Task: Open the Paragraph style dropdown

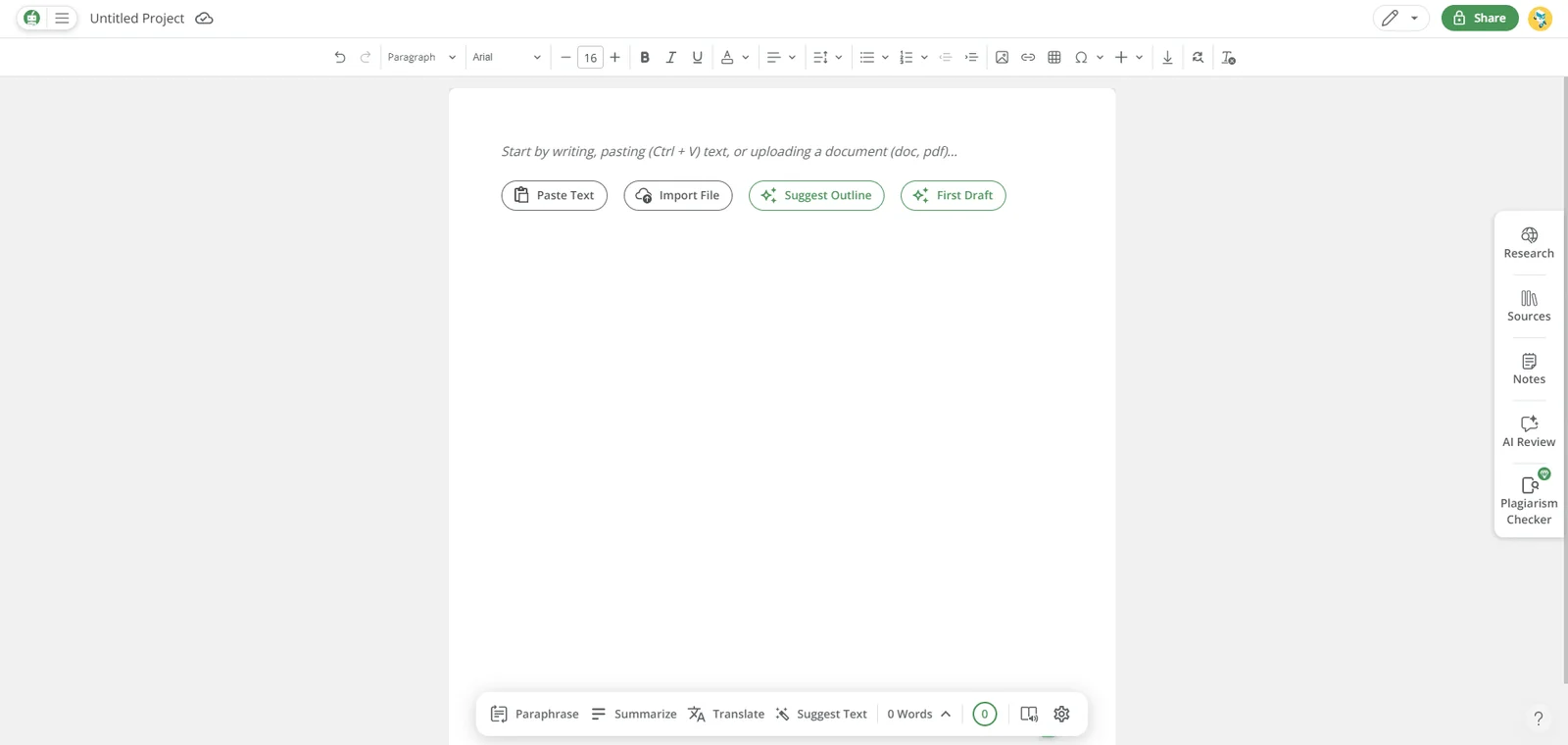Action: tap(421, 58)
